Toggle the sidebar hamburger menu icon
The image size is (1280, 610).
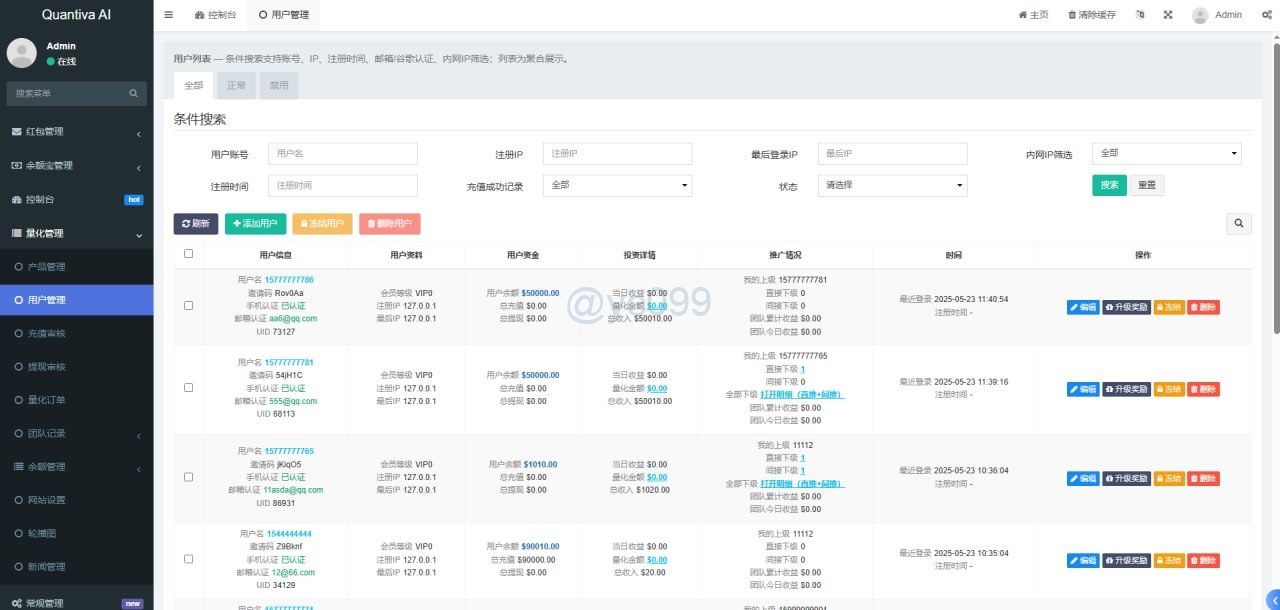pyautogui.click(x=168, y=15)
